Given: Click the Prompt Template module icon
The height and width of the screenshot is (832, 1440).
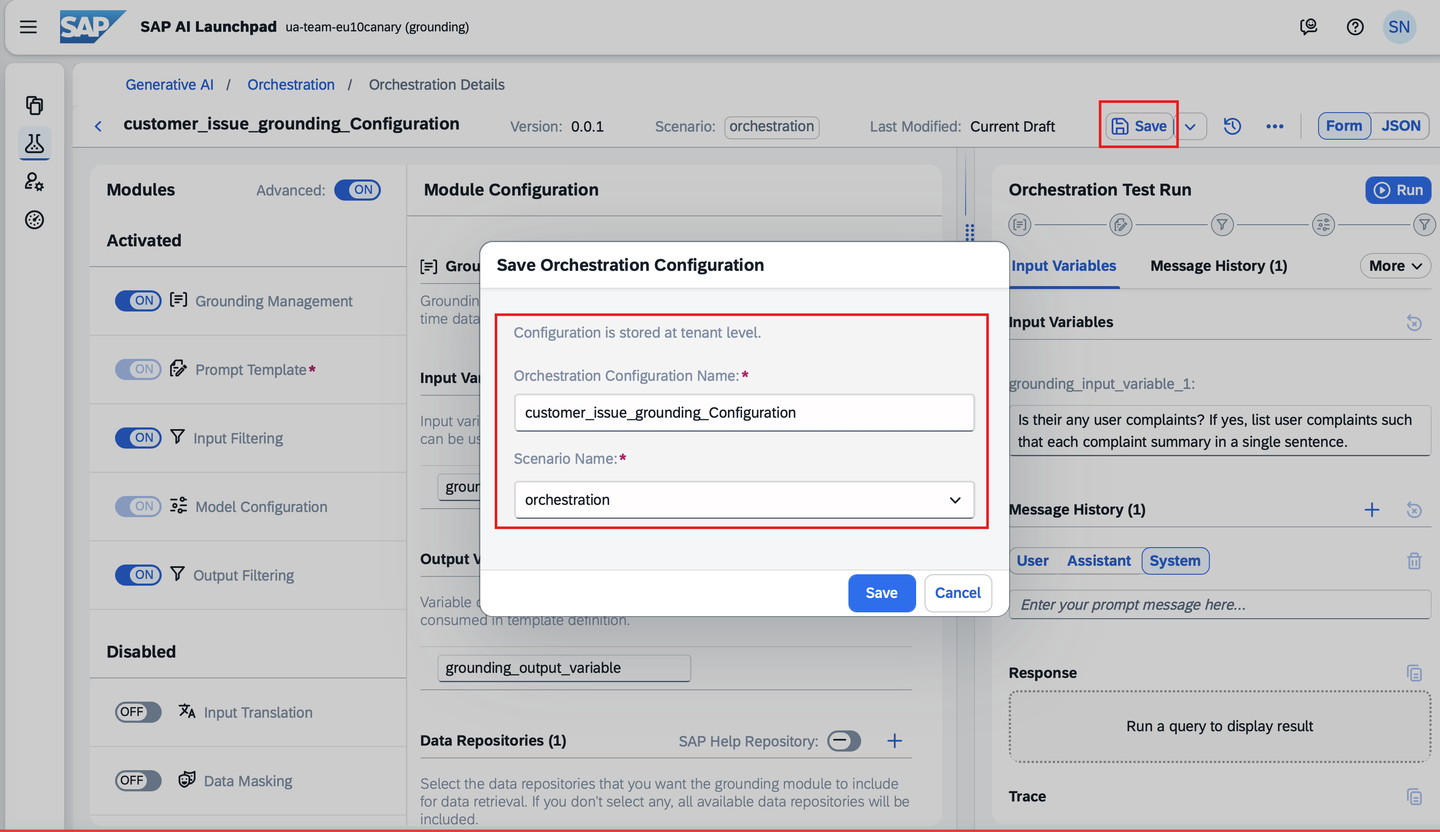Looking at the screenshot, I should click(x=179, y=369).
